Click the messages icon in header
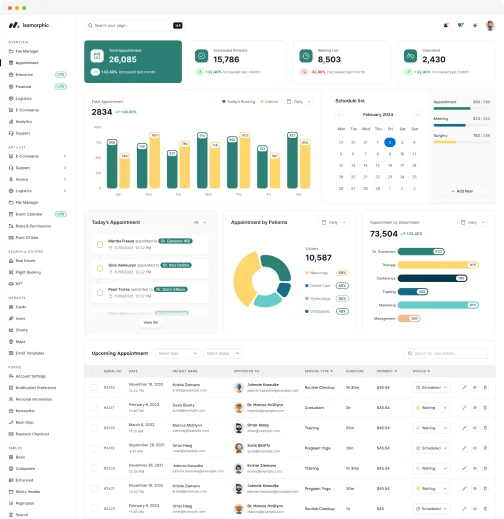This screenshot has height=519, width=504. coord(461,25)
